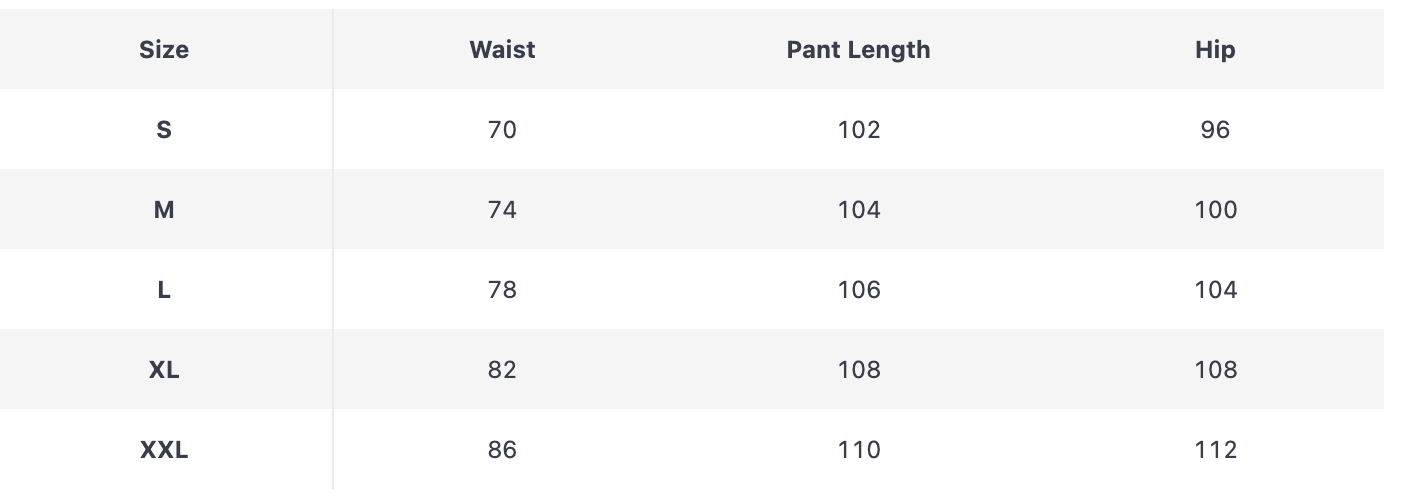Click the Pant Length column header
1410x502 pixels.
coord(858,50)
